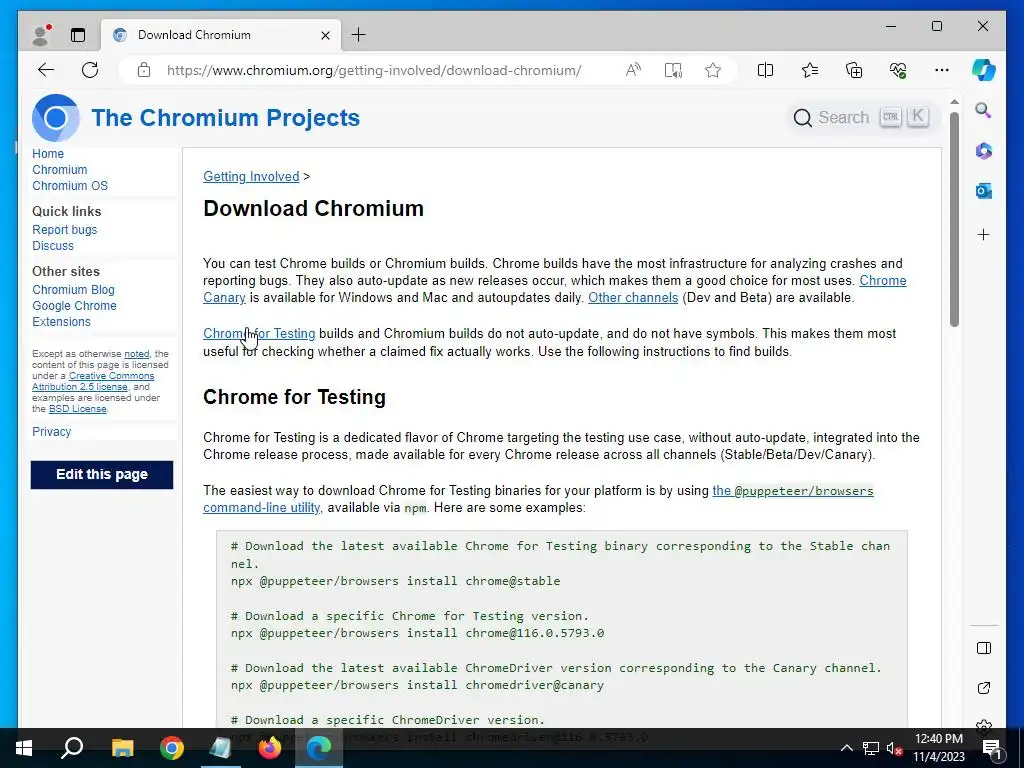Open Microsoft 365 sidebar icon

[x=984, y=151]
